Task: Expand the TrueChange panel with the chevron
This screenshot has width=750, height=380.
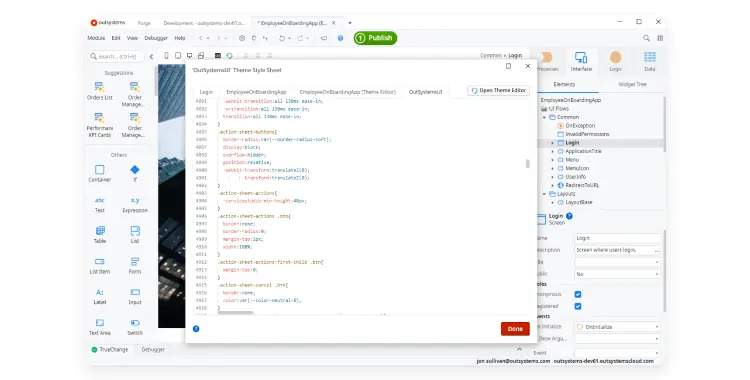Action: (519, 350)
